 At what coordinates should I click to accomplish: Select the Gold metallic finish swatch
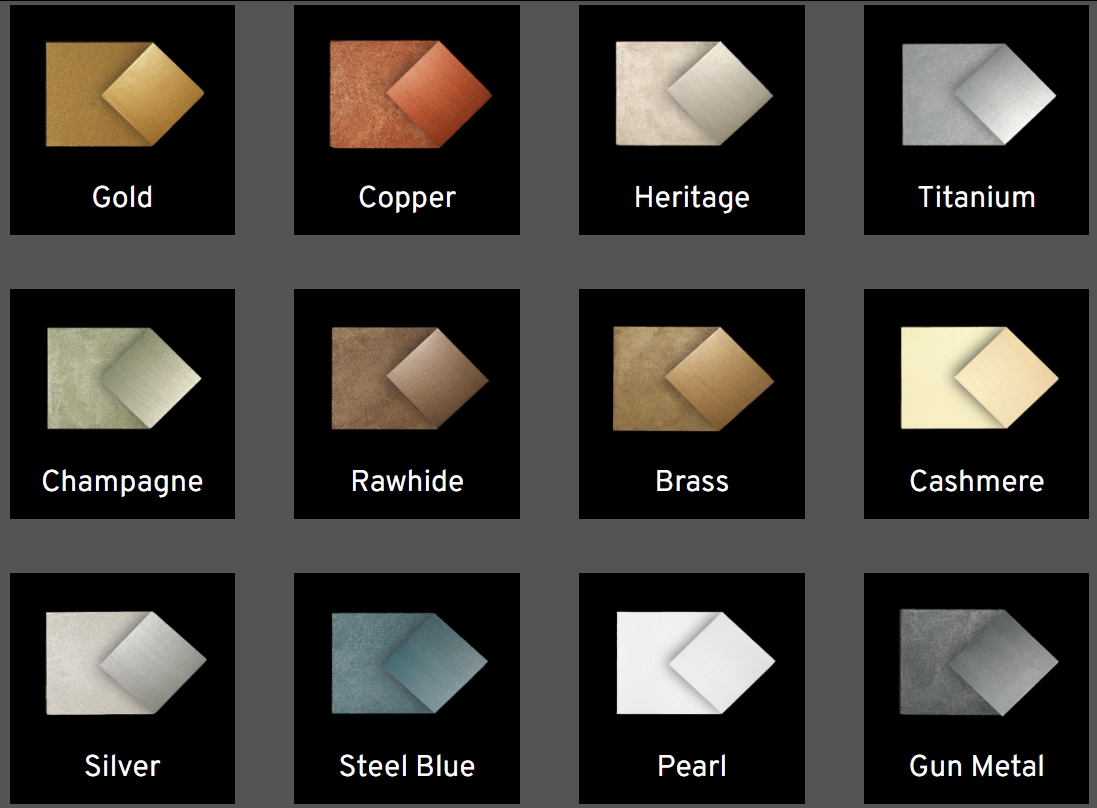(123, 94)
